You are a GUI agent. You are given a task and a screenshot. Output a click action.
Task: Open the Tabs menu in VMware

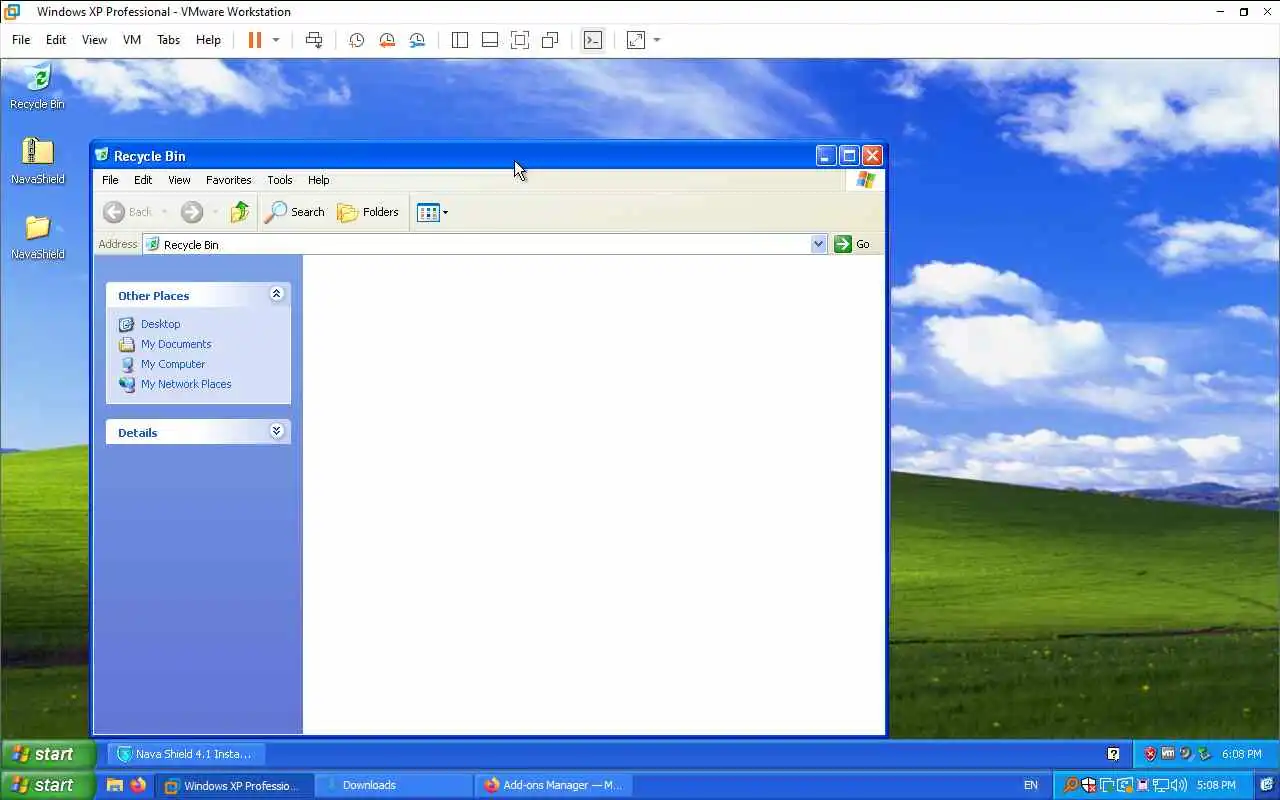[x=168, y=40]
